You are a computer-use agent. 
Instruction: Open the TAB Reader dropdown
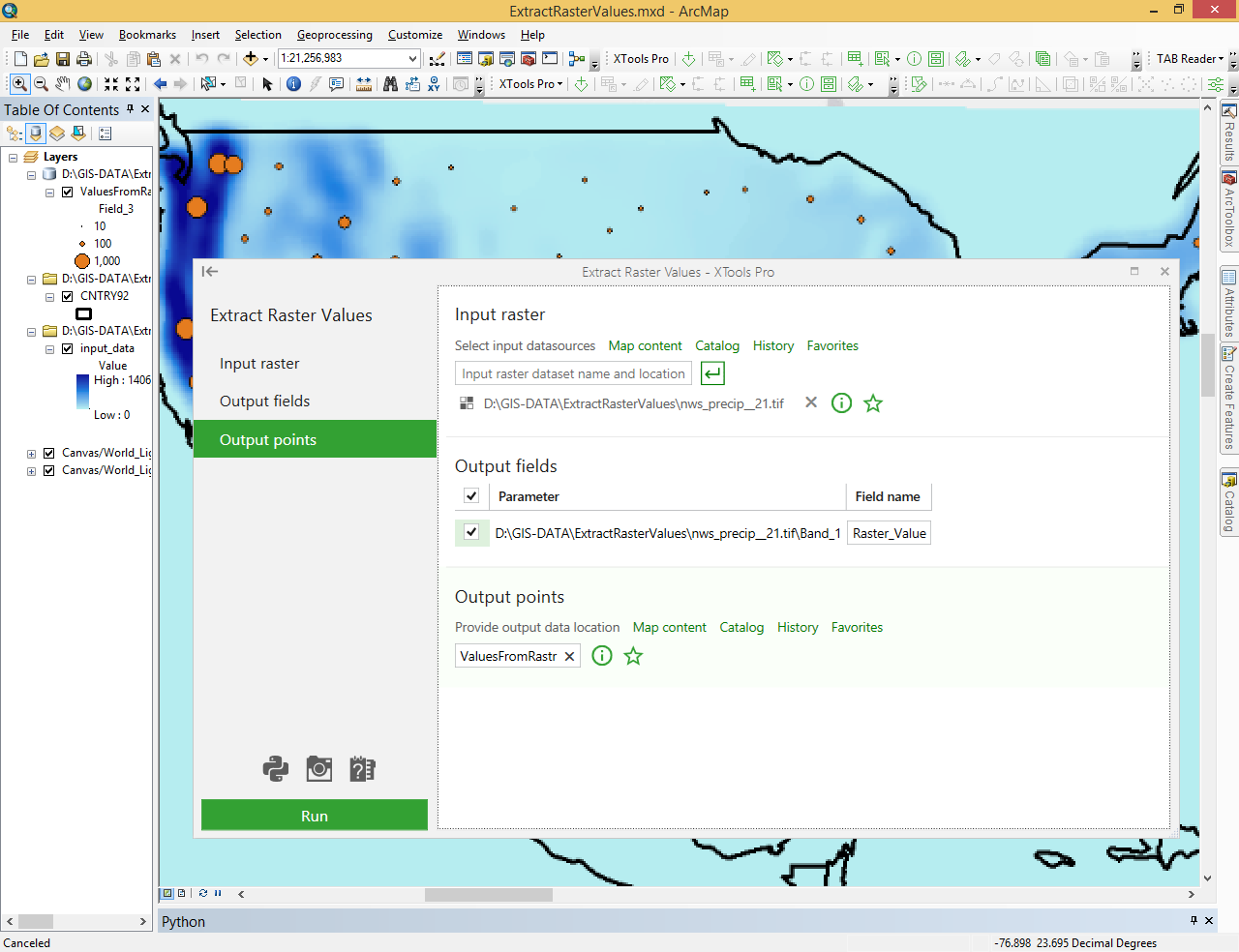1190,59
